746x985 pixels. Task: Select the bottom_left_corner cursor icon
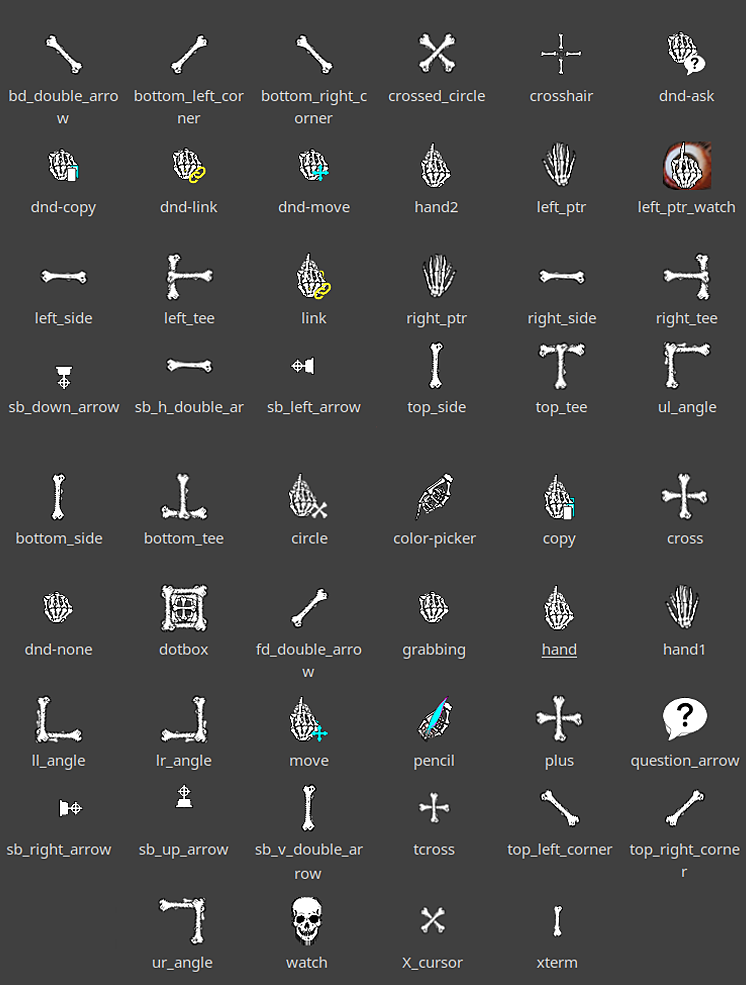(189, 54)
